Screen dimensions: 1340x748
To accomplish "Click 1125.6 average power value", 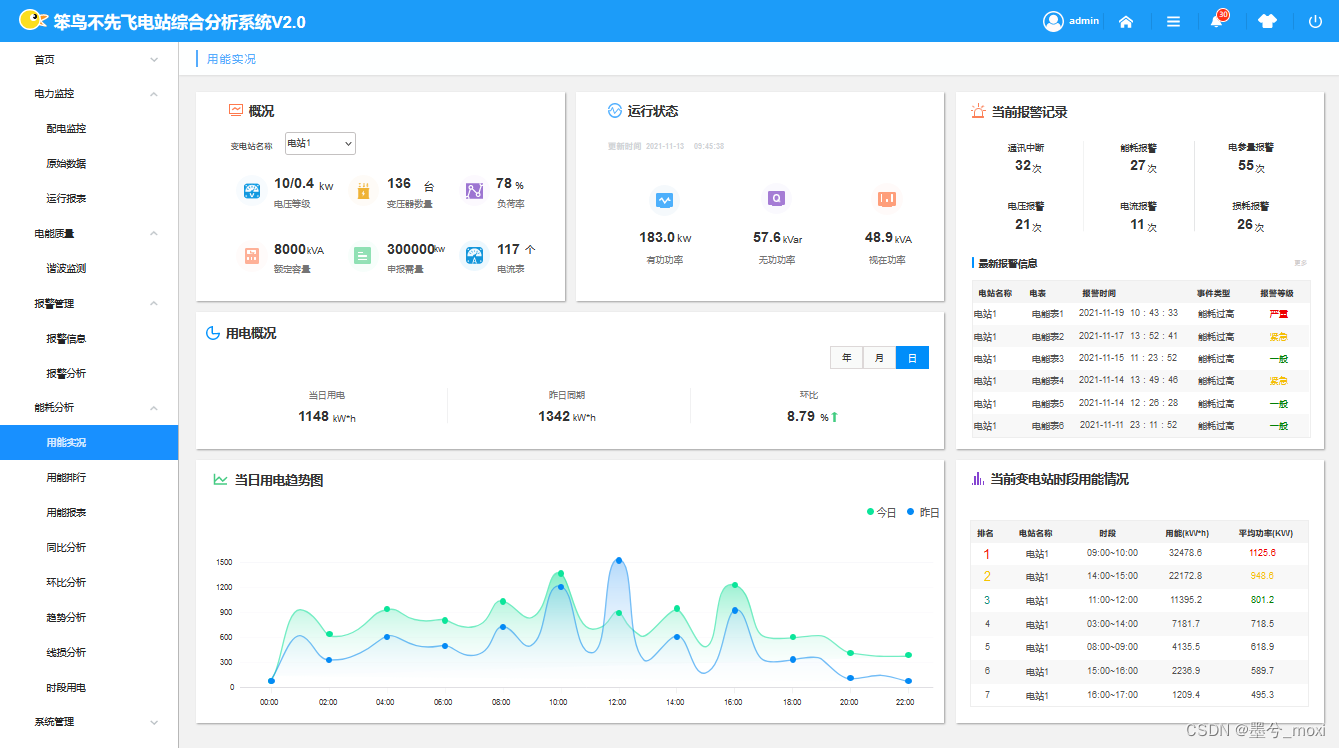I will (x=1262, y=553).
